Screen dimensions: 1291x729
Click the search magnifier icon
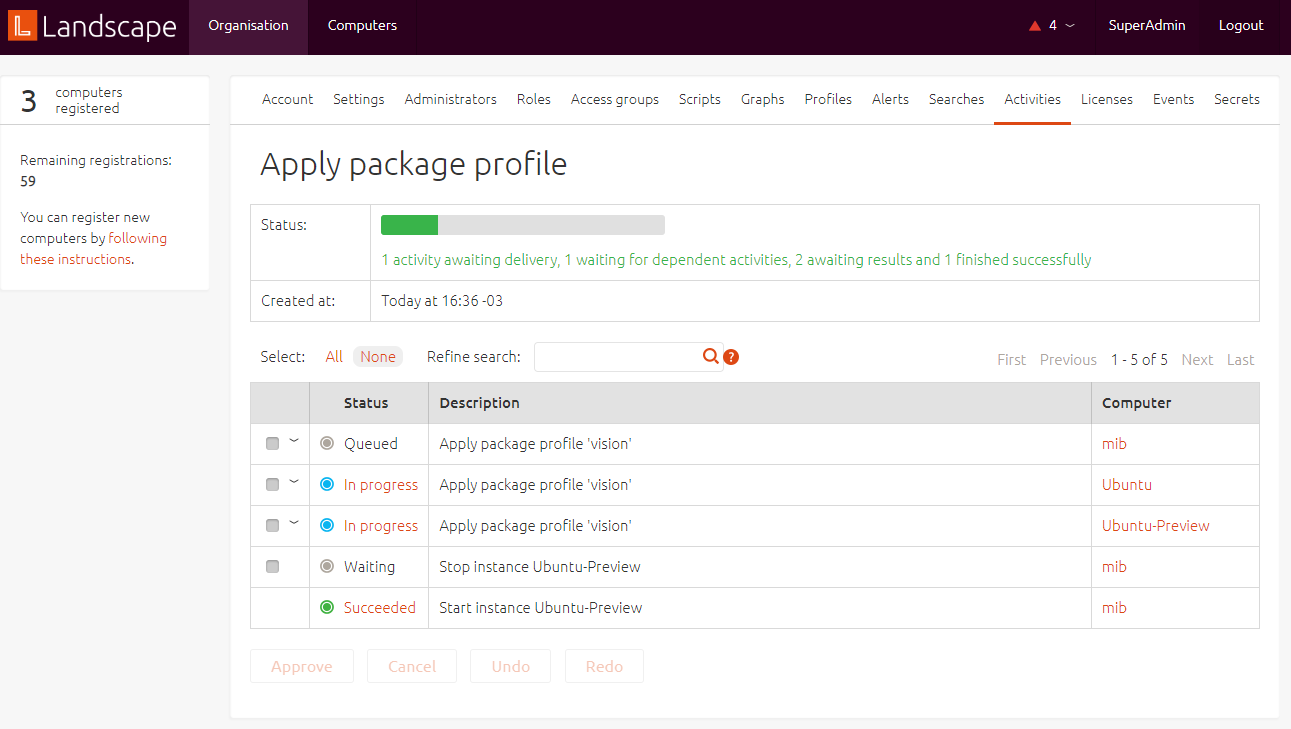(x=710, y=356)
